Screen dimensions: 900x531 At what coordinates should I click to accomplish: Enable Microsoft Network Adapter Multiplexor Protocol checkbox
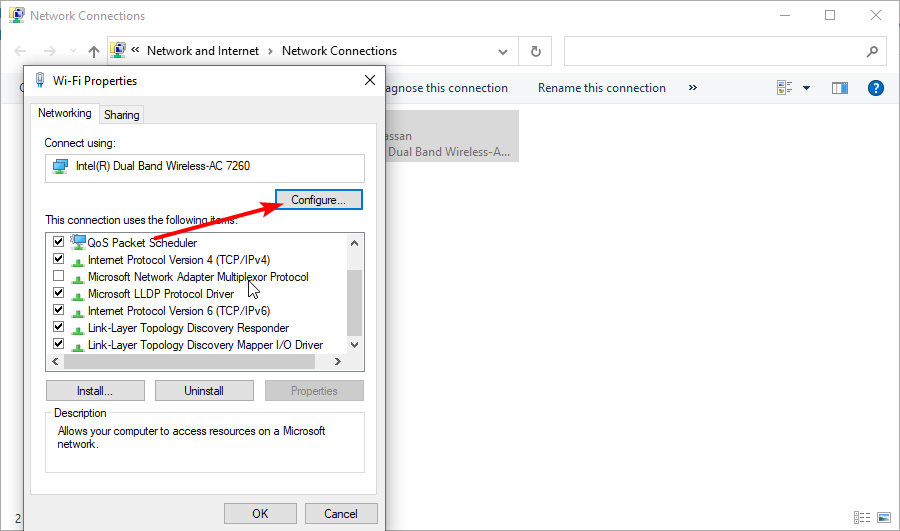click(59, 276)
